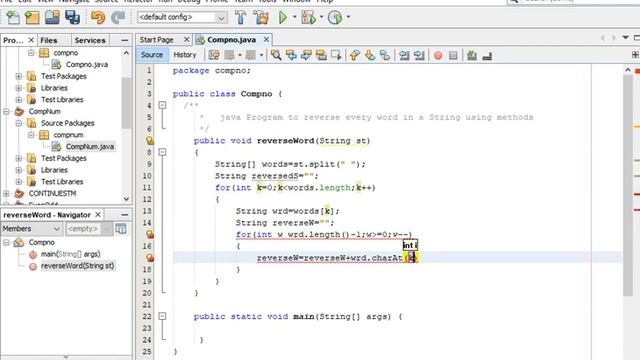
Task: Click the New File toolbar icon
Action: 13,17
